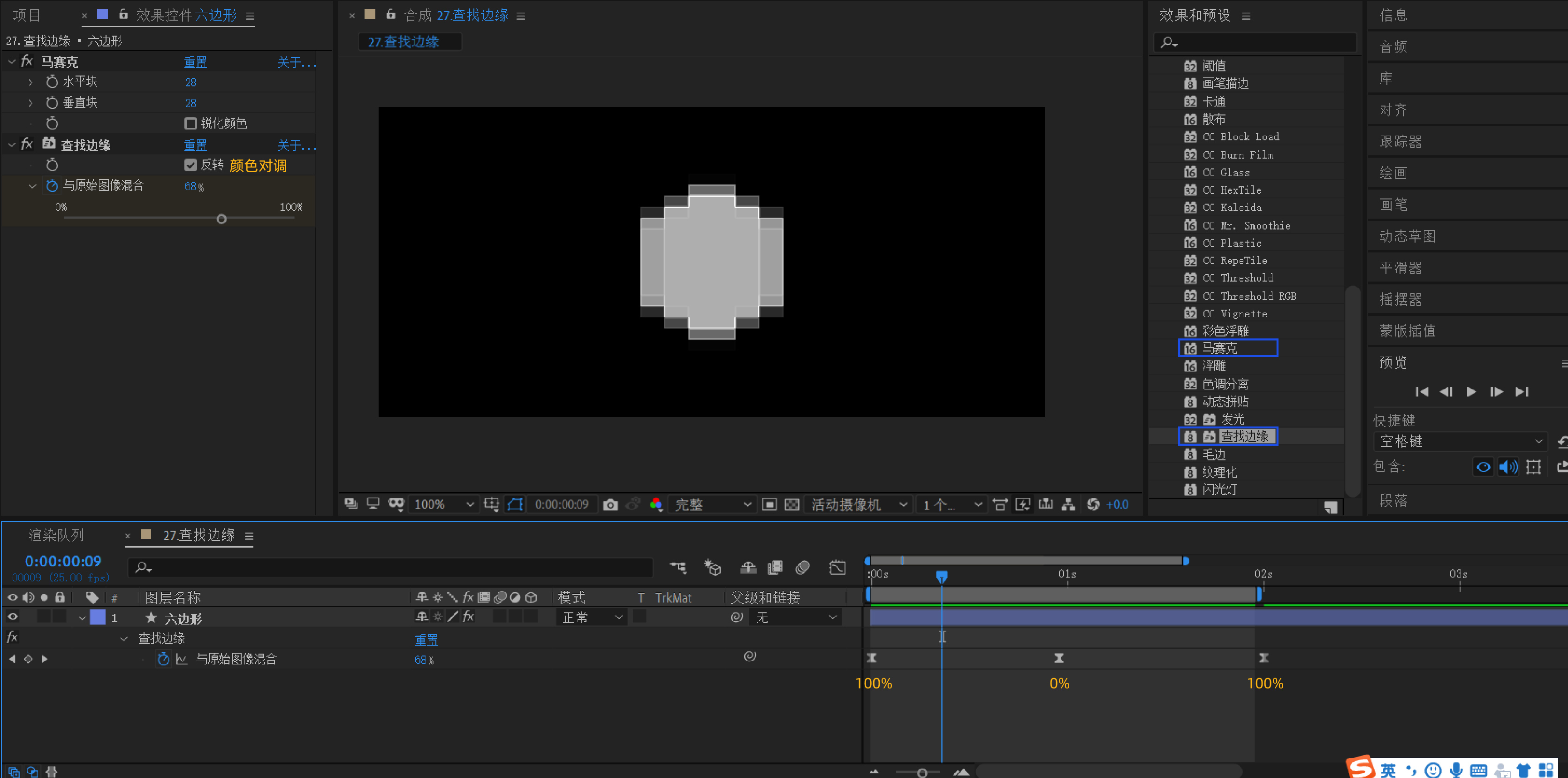Switch to the 项目 panel tab
1568x778 pixels.
26,15
